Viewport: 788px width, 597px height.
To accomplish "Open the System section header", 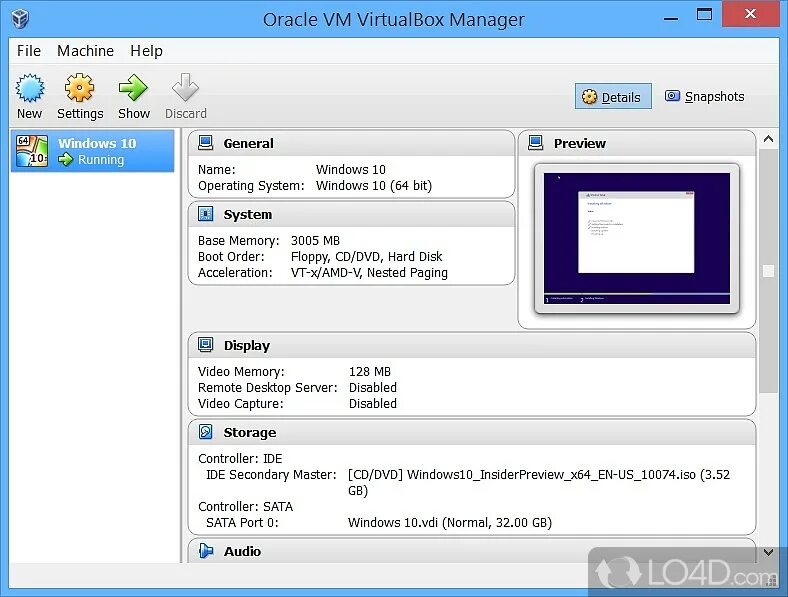I will coord(351,215).
